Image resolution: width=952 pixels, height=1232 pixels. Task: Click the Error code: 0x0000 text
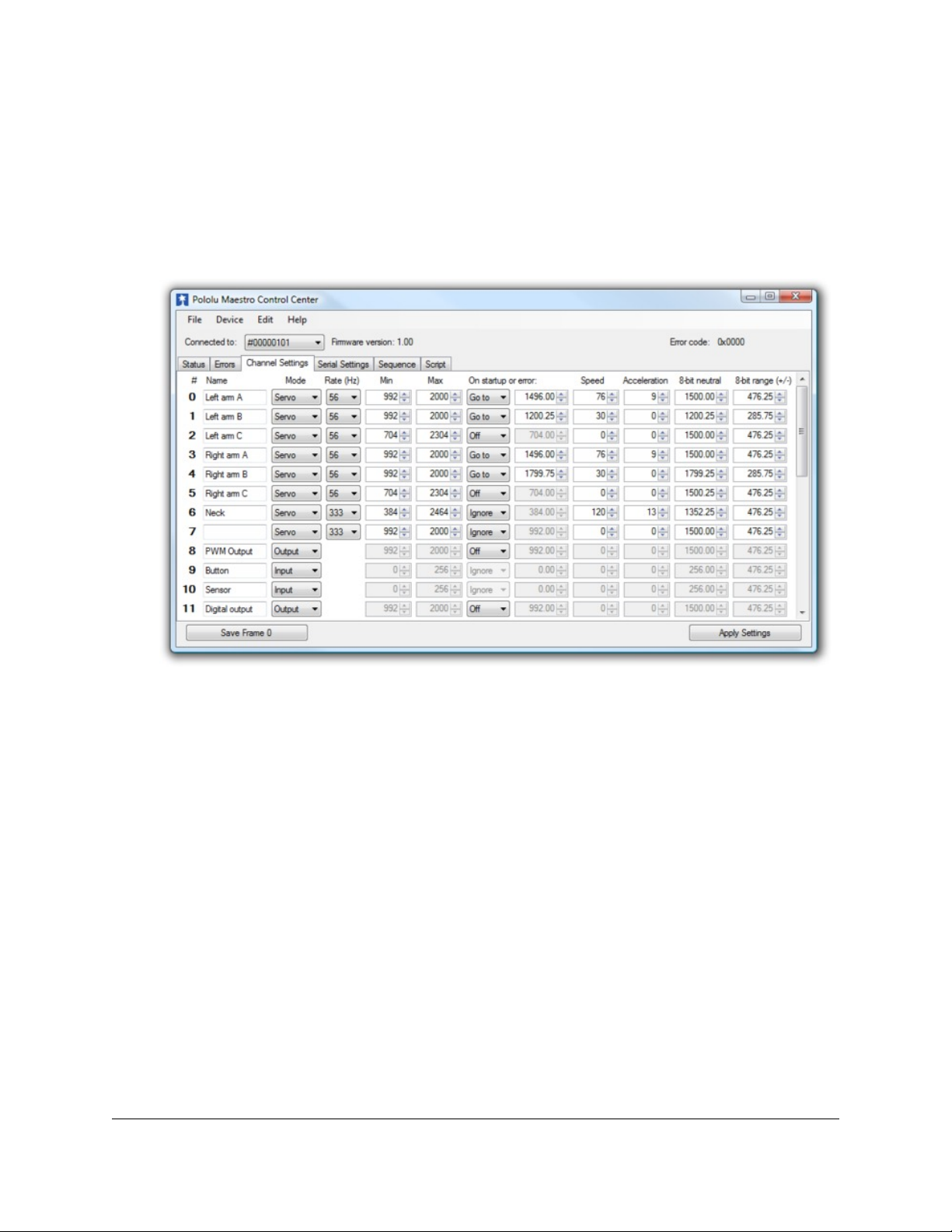pos(707,342)
